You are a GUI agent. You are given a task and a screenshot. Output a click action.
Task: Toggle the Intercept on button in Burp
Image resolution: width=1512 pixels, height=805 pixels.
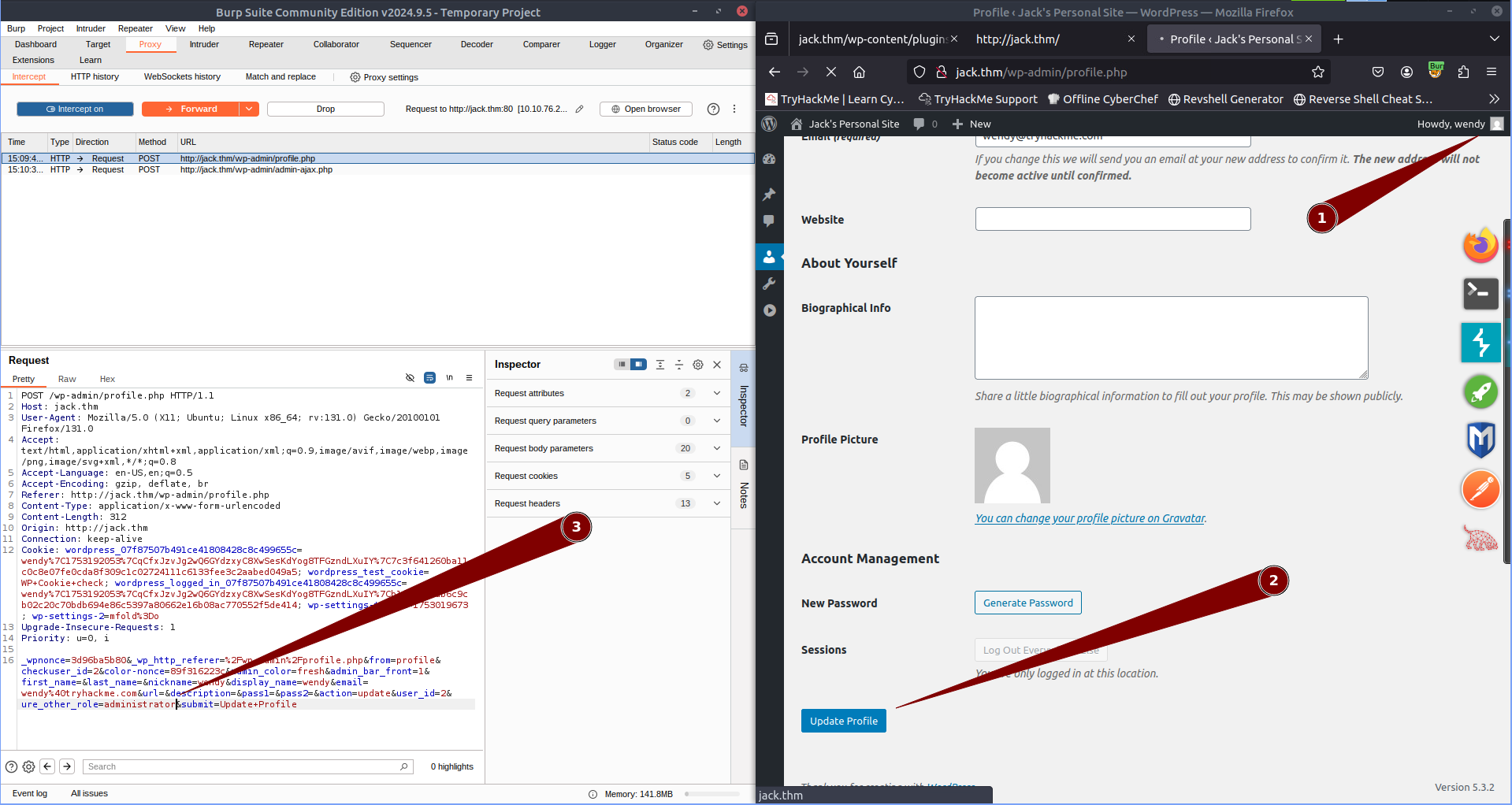[75, 109]
